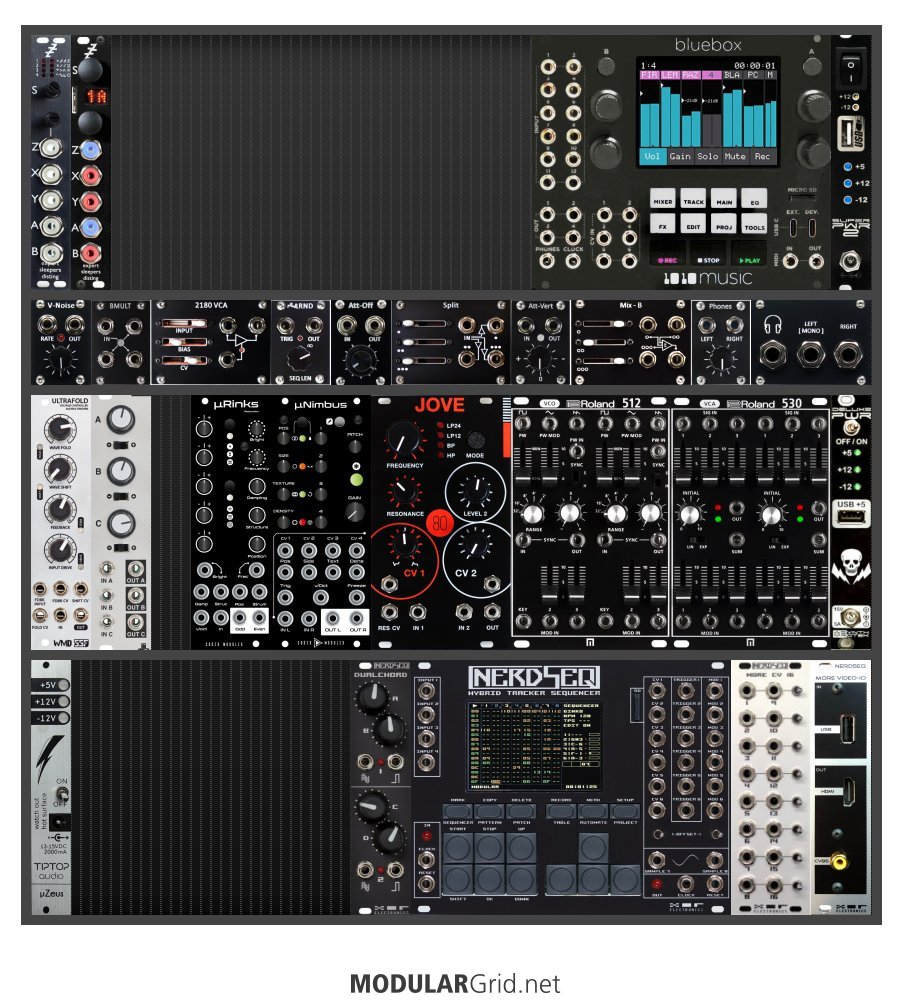Select the BLA track on bluebox screen
The width and height of the screenshot is (912, 1005).
tap(731, 75)
